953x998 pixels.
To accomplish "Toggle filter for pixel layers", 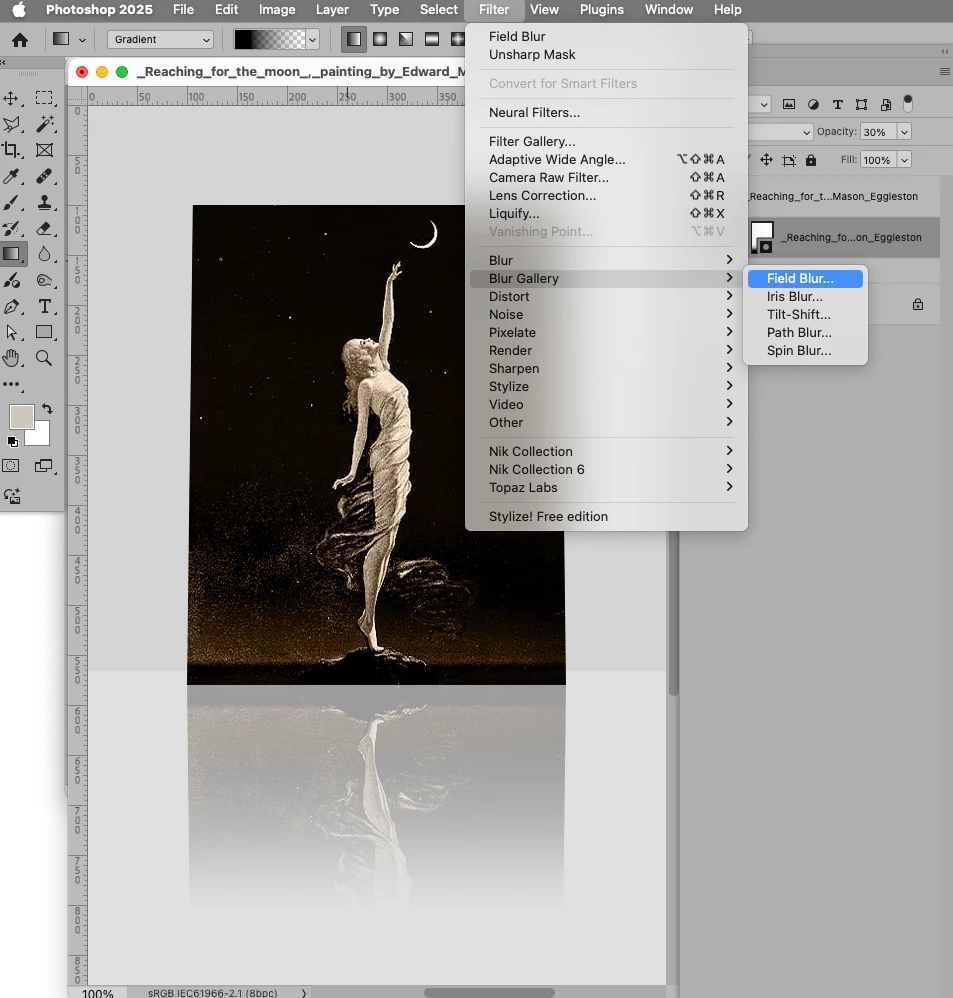I will click(789, 104).
